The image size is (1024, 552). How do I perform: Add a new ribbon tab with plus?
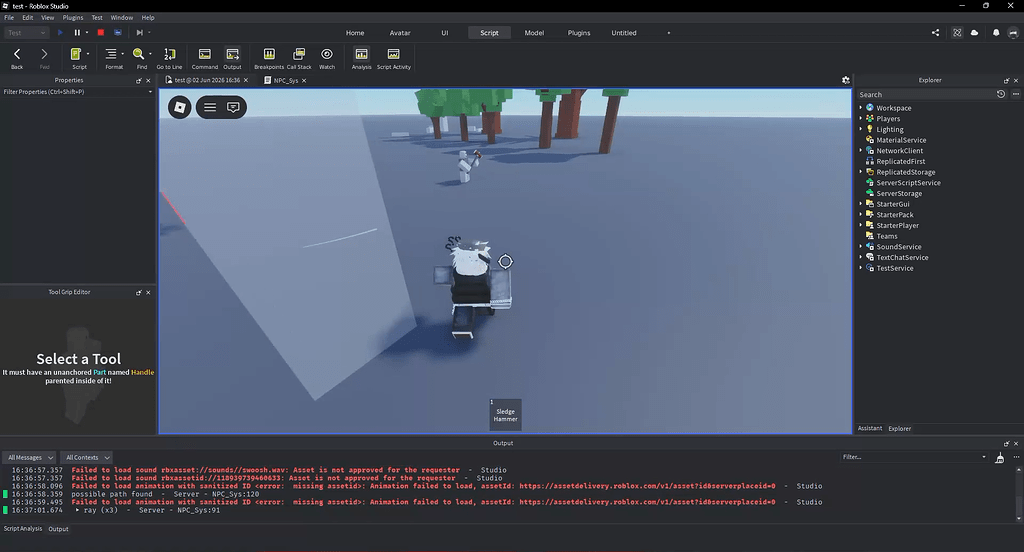(668, 33)
